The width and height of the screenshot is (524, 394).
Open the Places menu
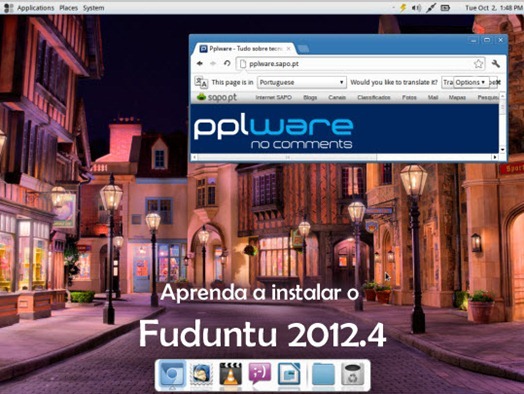(69, 8)
